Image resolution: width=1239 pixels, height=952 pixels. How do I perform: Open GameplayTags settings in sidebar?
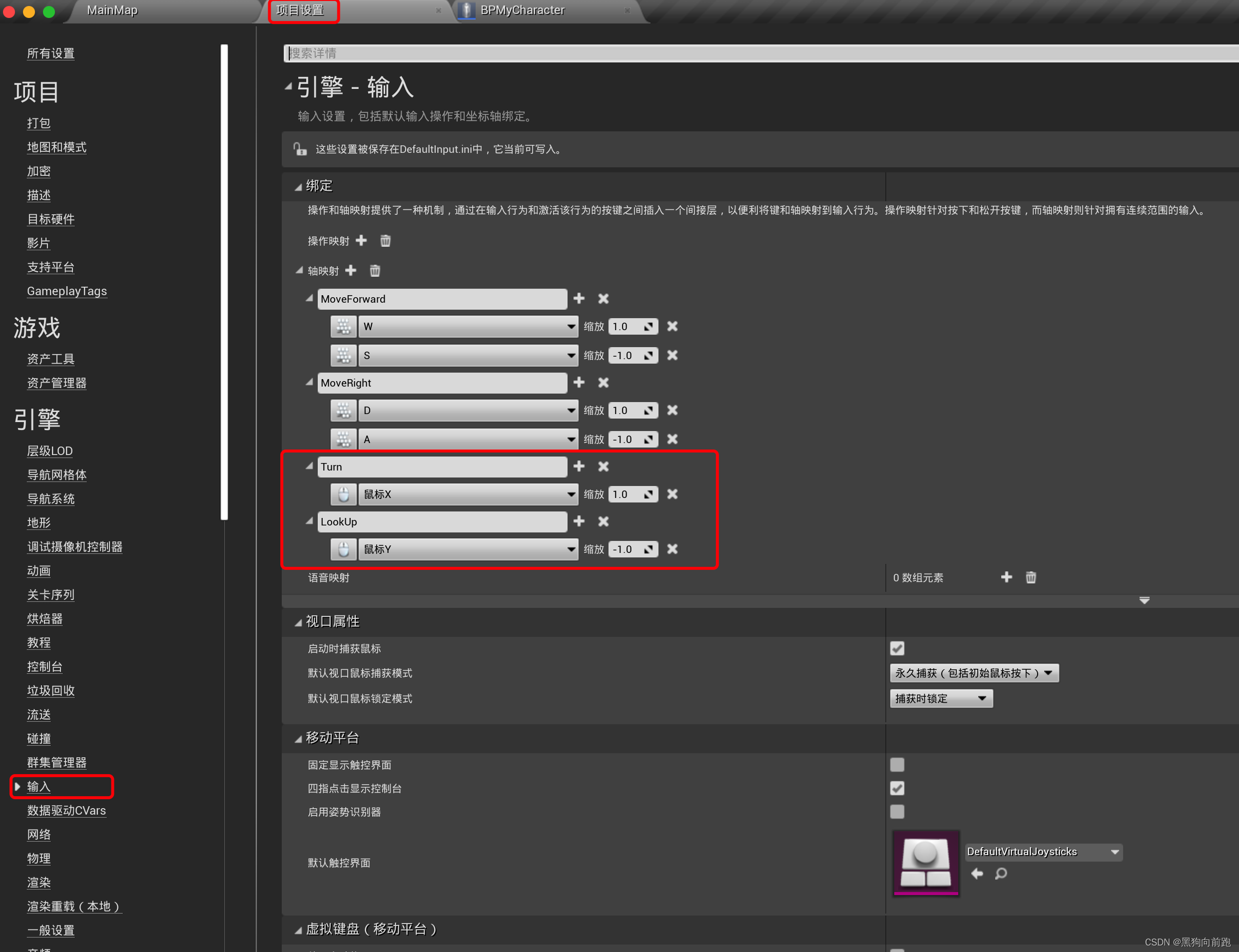66,291
